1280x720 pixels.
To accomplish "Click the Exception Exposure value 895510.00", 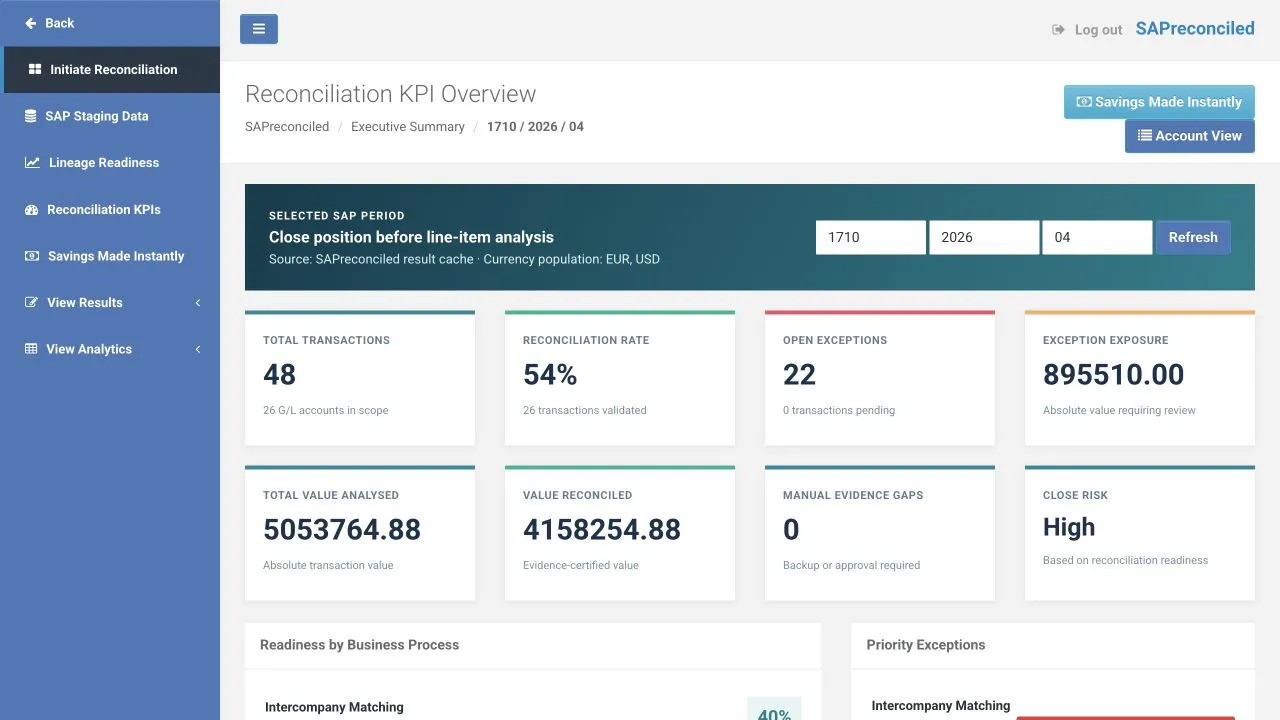I will point(1114,374).
